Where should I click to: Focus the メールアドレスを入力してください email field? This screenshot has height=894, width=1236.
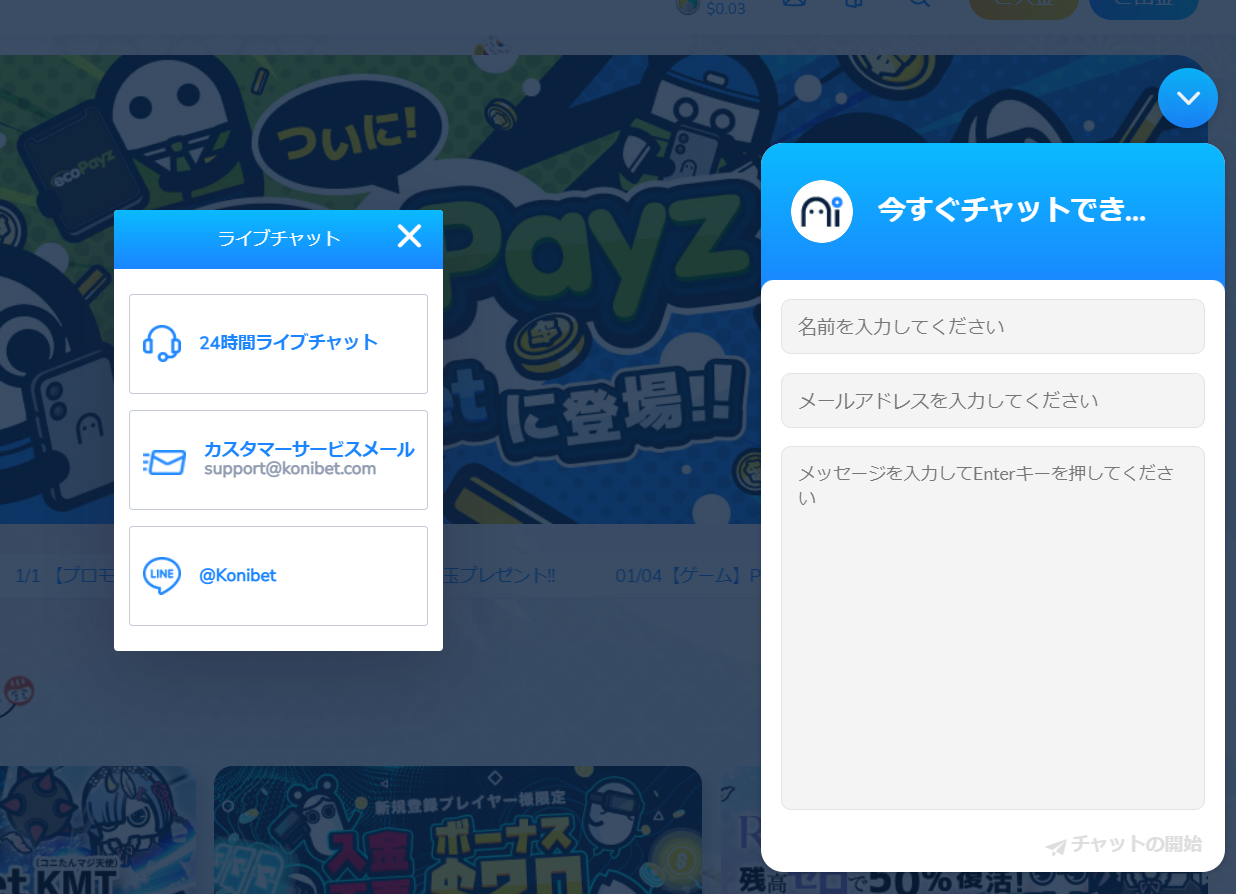click(992, 400)
